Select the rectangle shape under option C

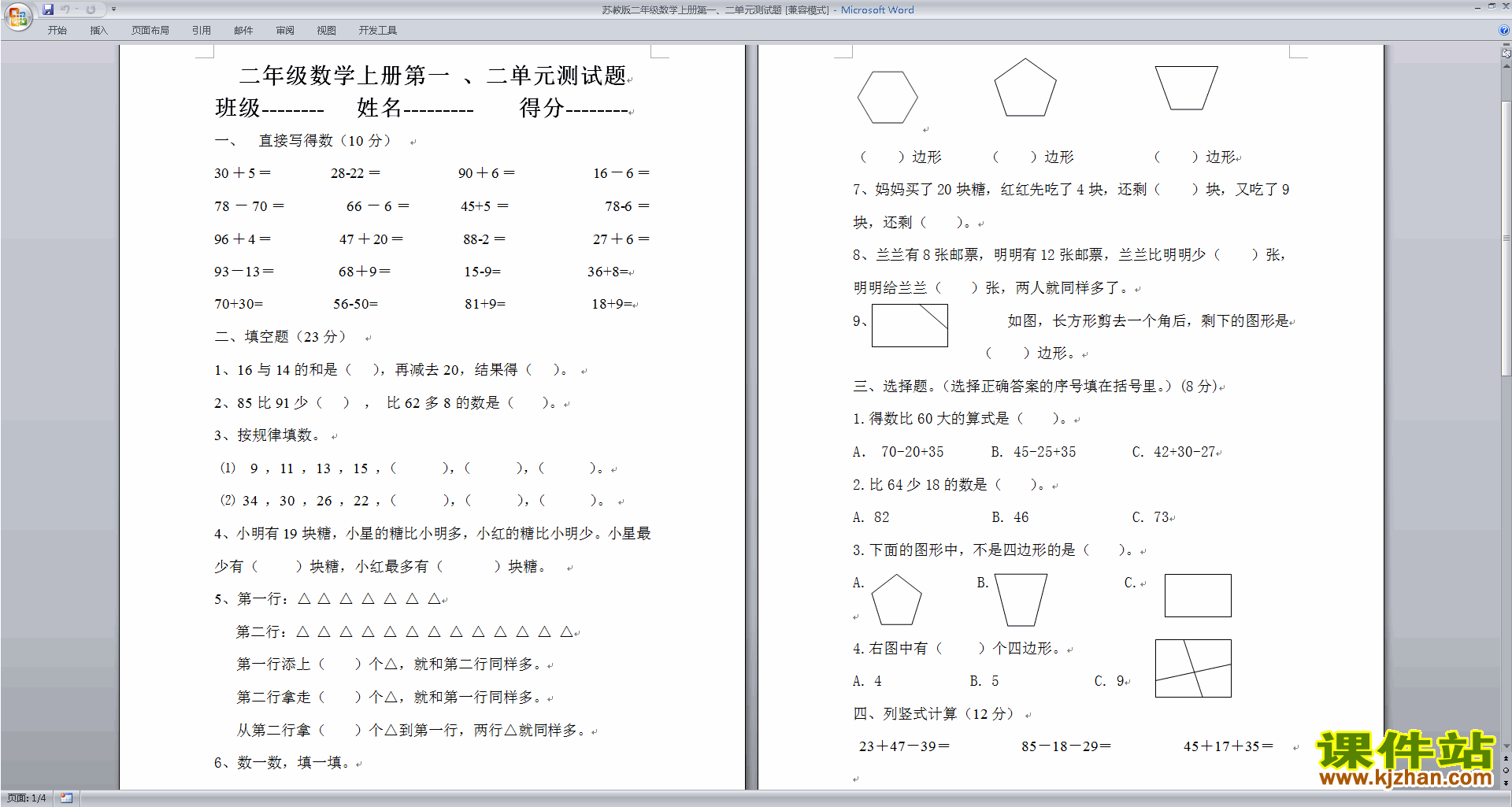pyautogui.click(x=1198, y=595)
